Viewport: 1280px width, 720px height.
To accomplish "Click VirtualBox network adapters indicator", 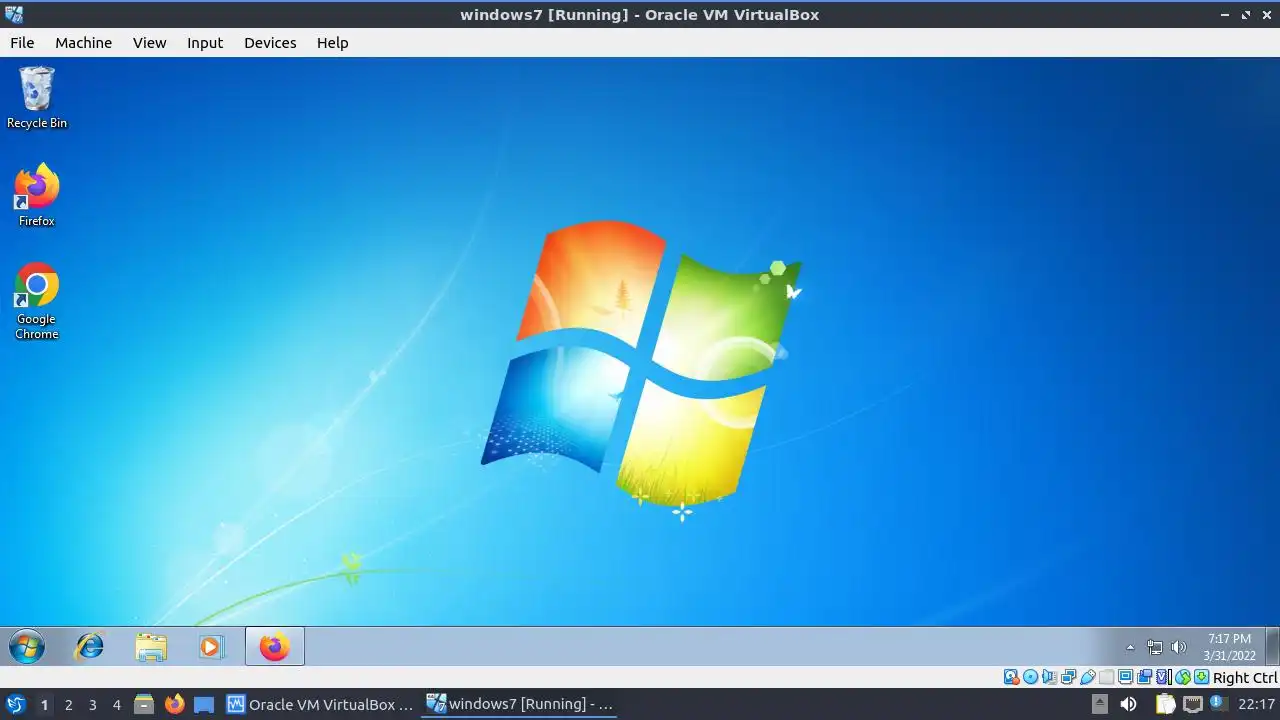I will click(x=1068, y=677).
